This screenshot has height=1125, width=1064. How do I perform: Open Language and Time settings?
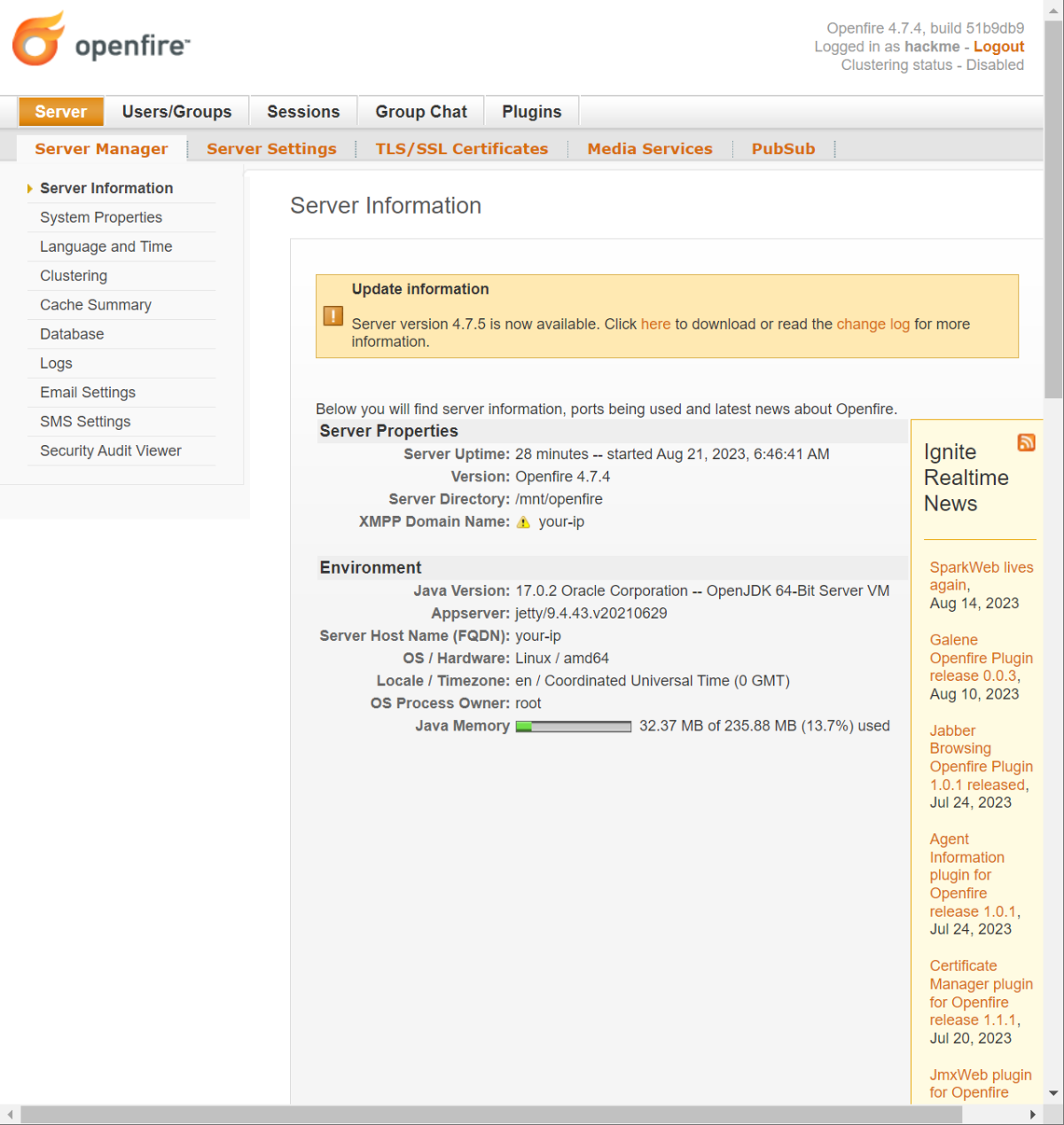pos(106,246)
